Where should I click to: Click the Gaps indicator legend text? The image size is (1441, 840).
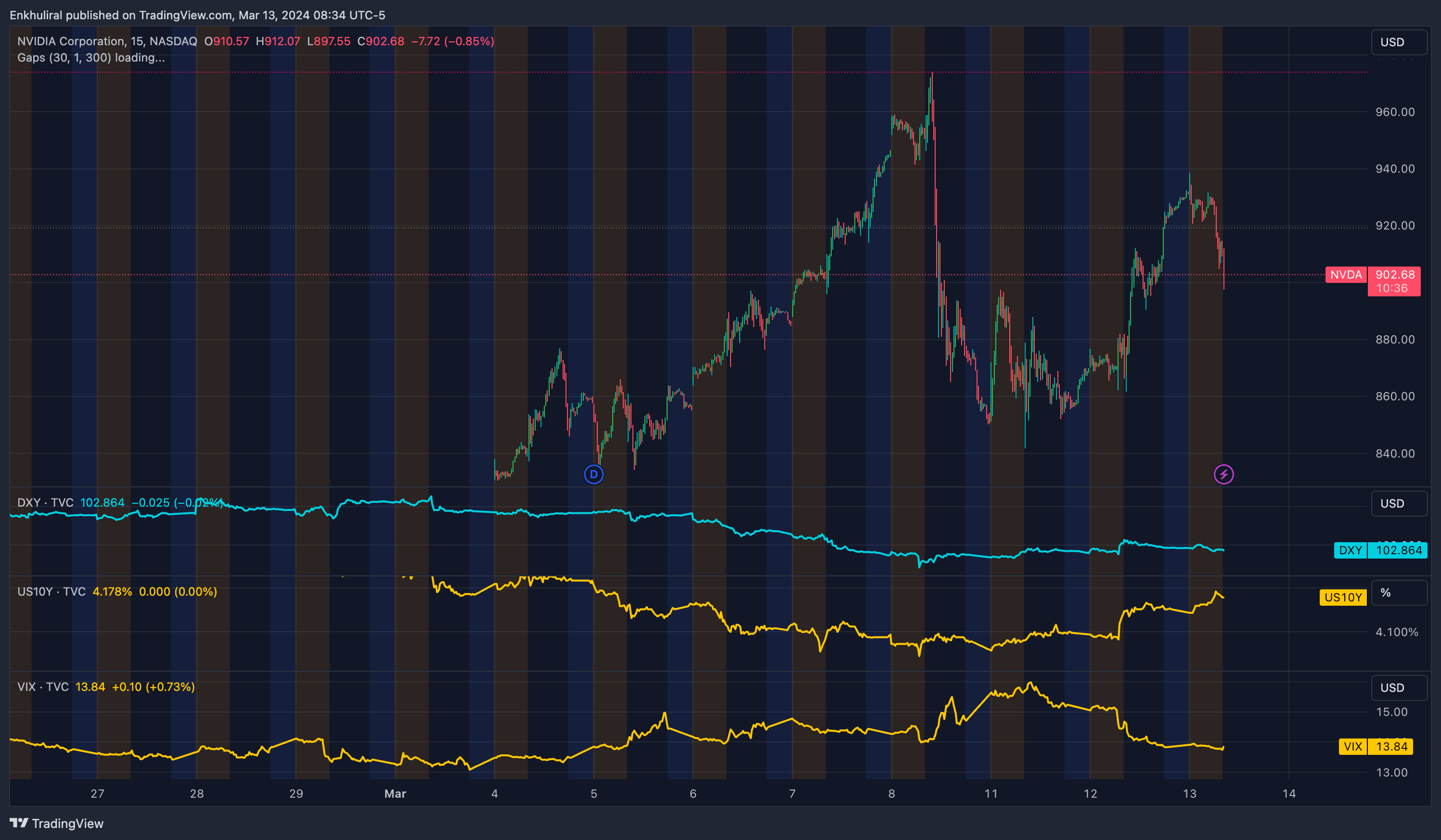[90, 58]
